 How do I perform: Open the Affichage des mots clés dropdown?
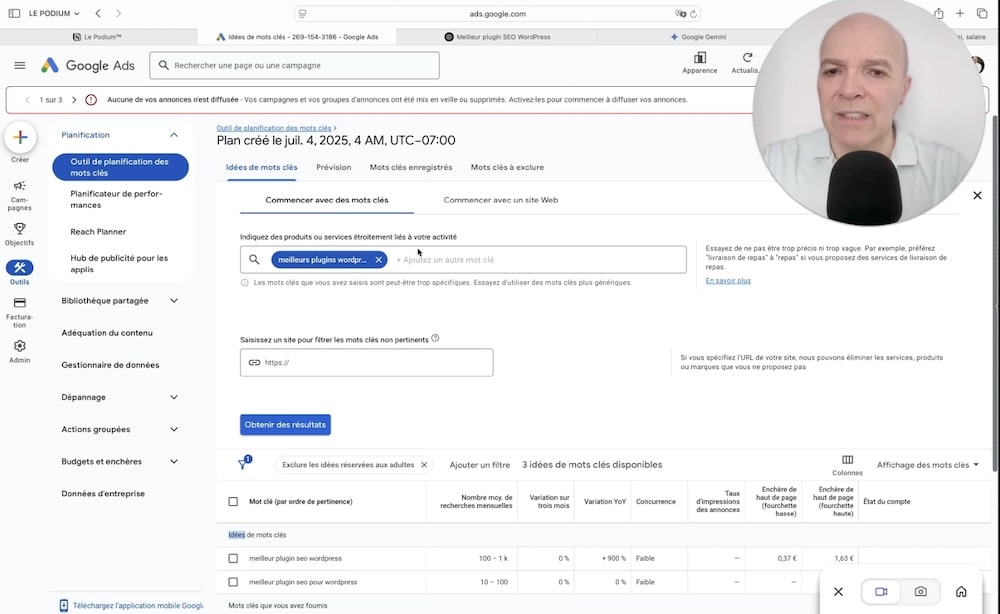927,465
